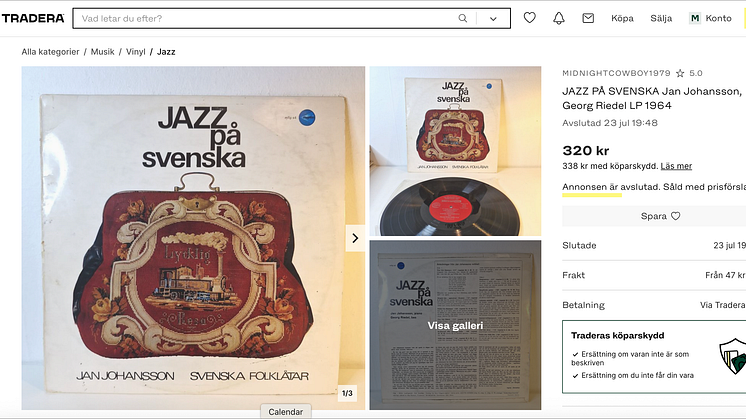The height and width of the screenshot is (419, 746).
Task: Go to Alla kategorier breadcrumb
Action: 50,52
